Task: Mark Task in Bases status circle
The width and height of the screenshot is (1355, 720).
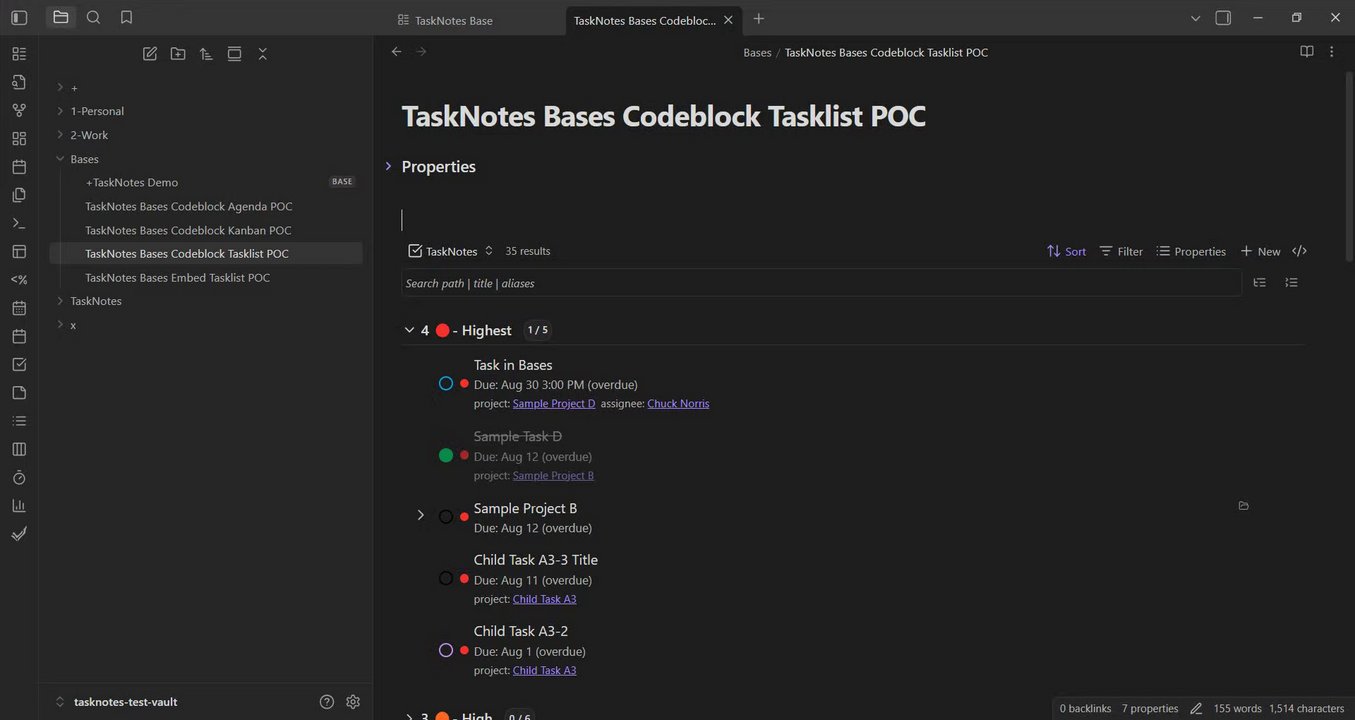Action: tap(446, 384)
